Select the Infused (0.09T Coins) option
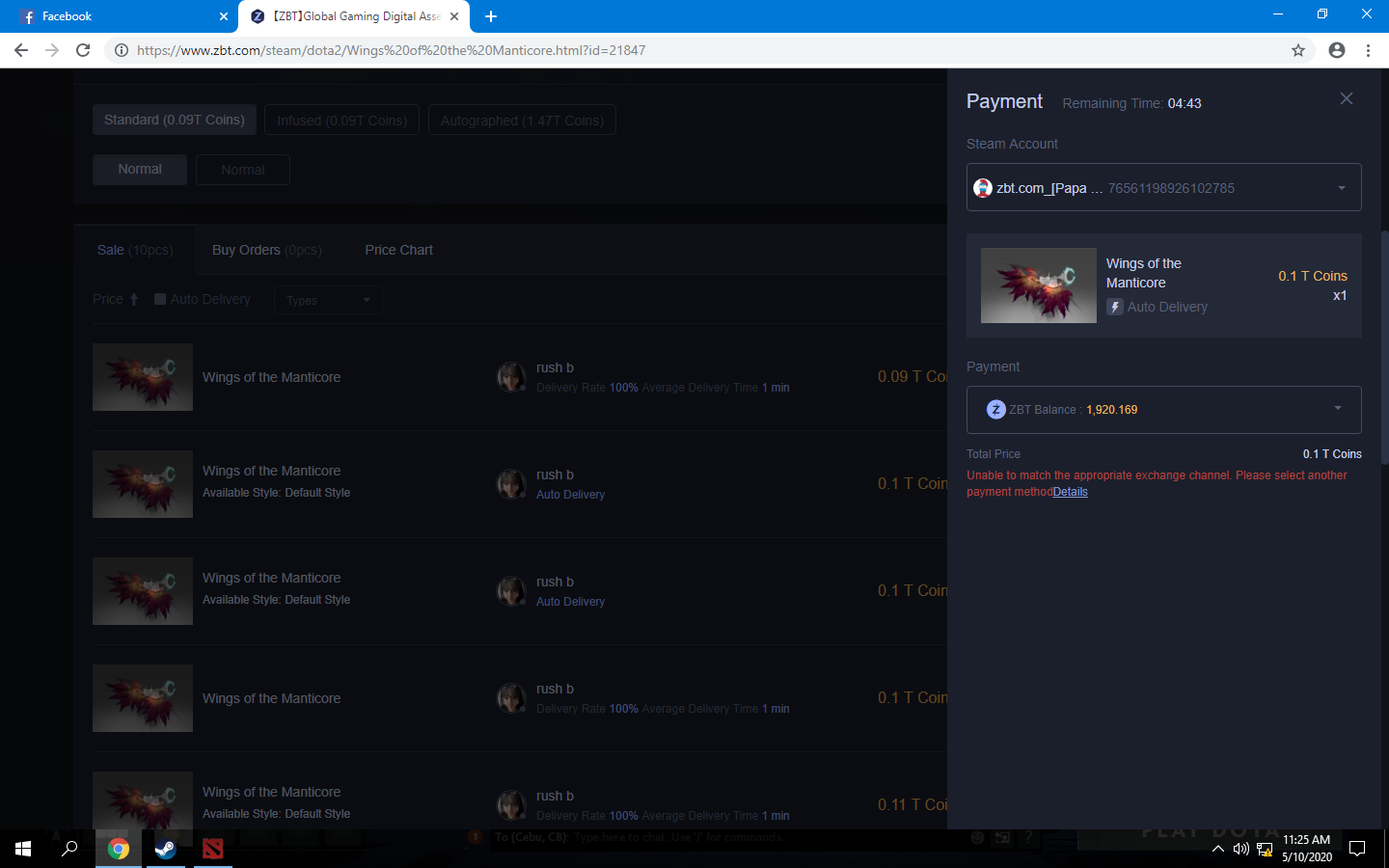This screenshot has width=1389, height=868. click(x=341, y=120)
